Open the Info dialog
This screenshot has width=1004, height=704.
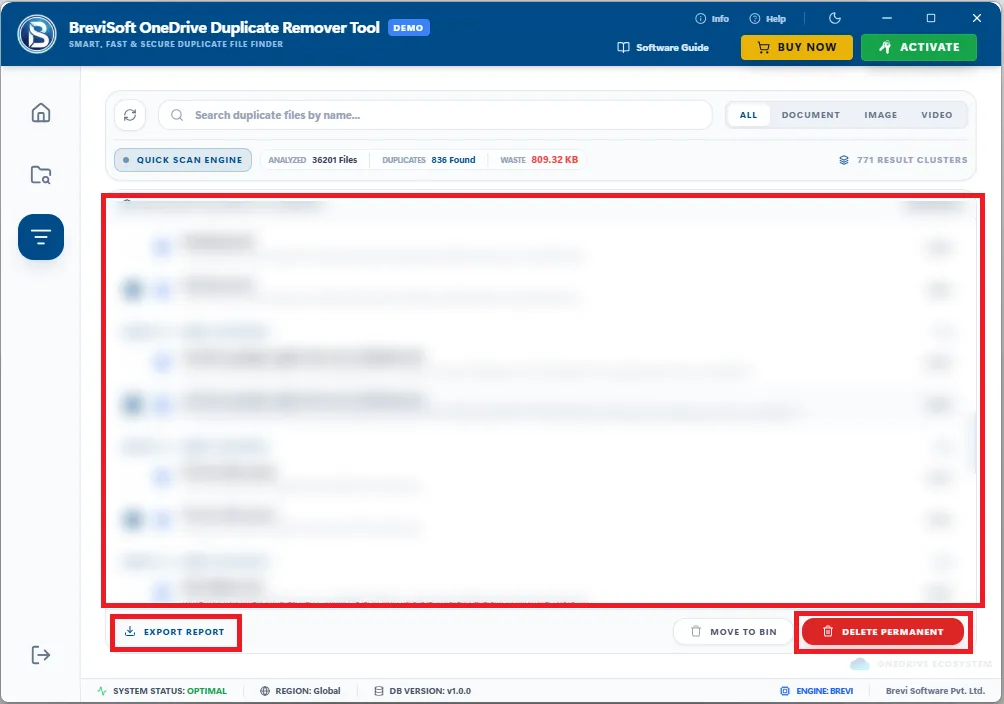coord(712,19)
